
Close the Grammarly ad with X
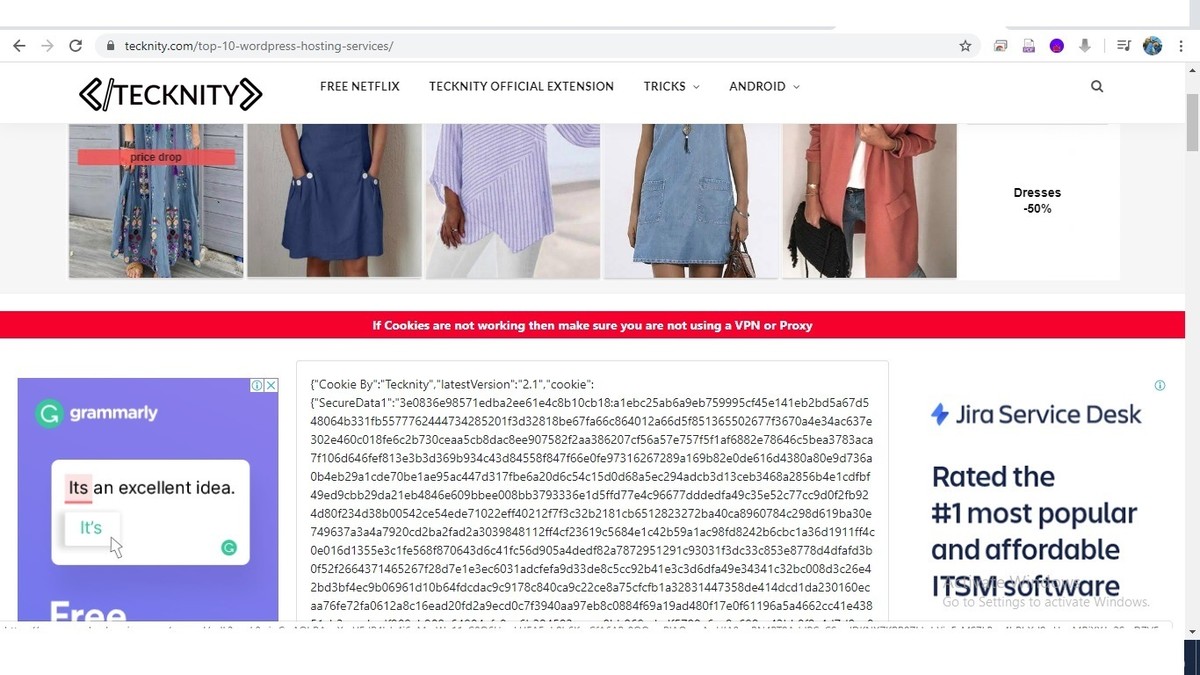[271, 385]
